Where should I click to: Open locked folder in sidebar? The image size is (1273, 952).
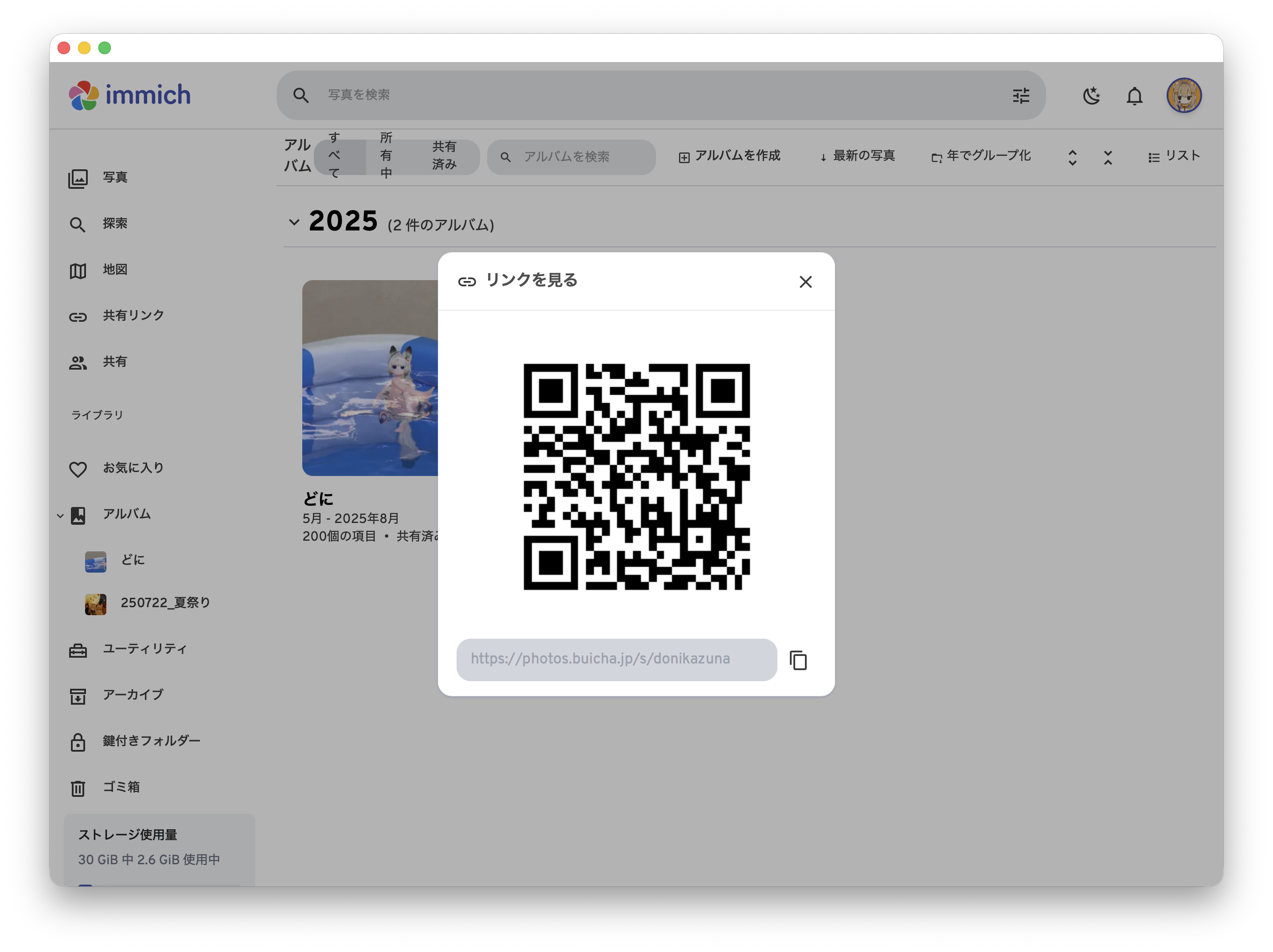pyautogui.click(x=151, y=741)
